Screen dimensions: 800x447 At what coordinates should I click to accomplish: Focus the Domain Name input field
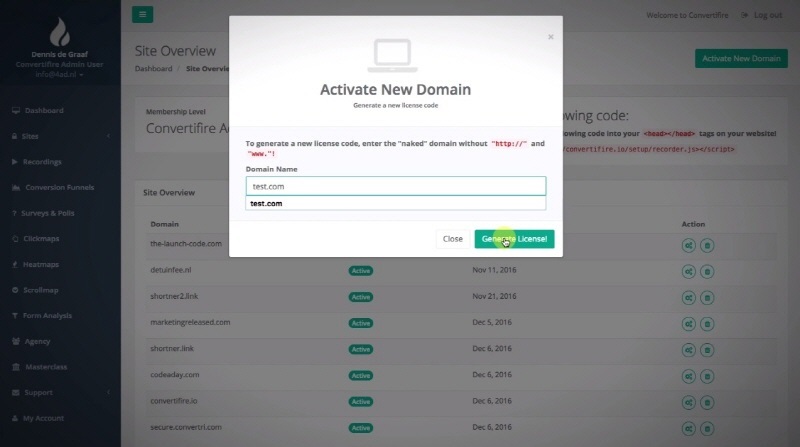[395, 186]
